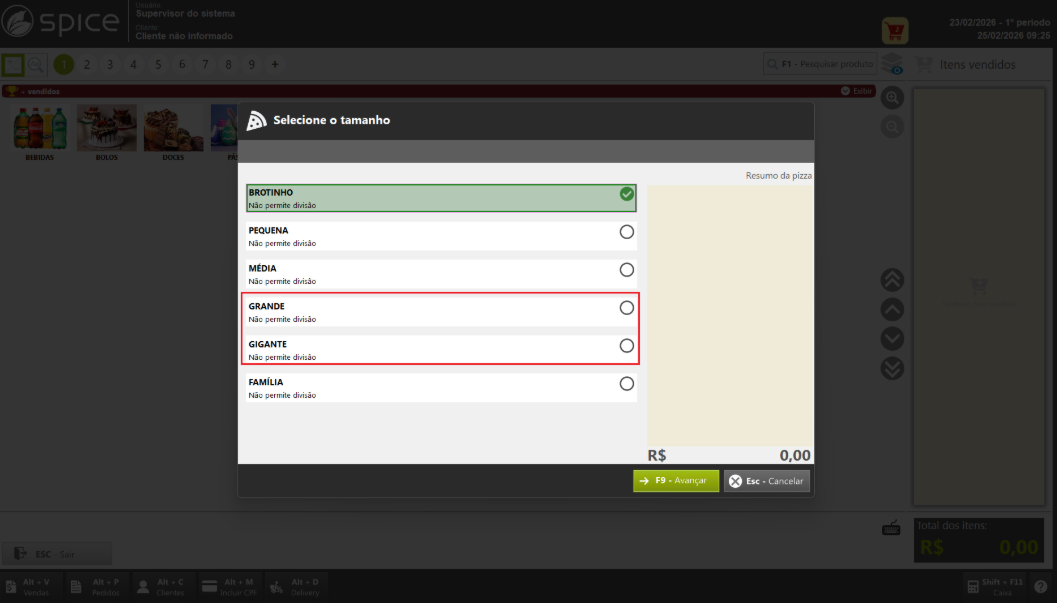Expand the 'Exibir' mais vendidos section
1057x603 pixels.
coord(856,91)
